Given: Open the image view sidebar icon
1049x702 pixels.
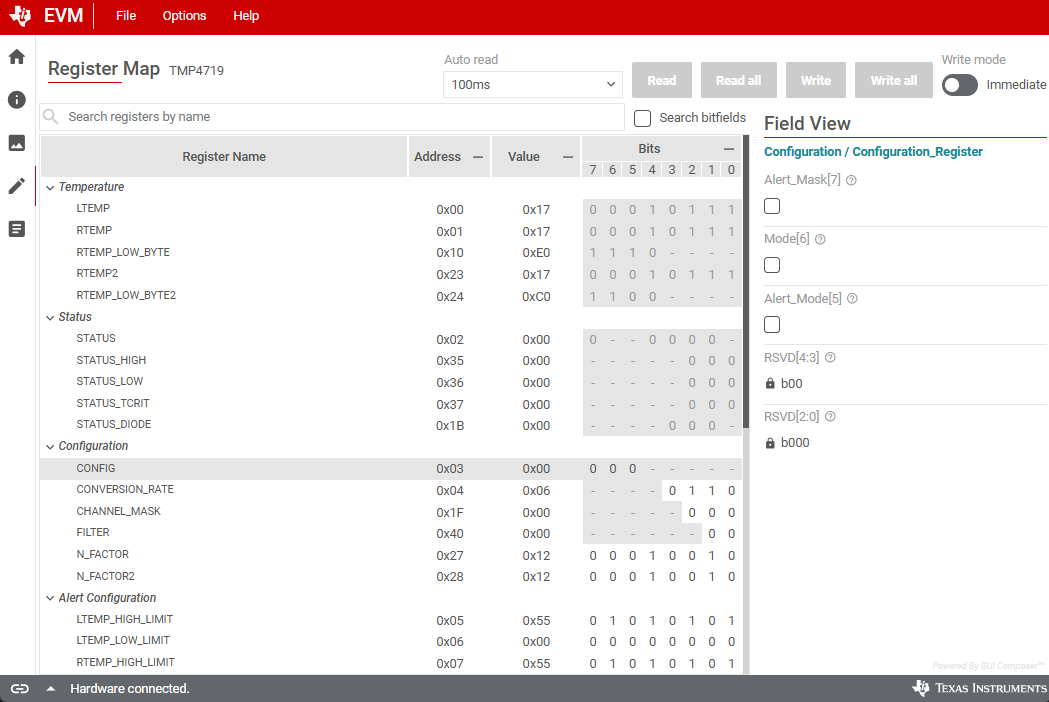Looking at the screenshot, I should coord(17,143).
